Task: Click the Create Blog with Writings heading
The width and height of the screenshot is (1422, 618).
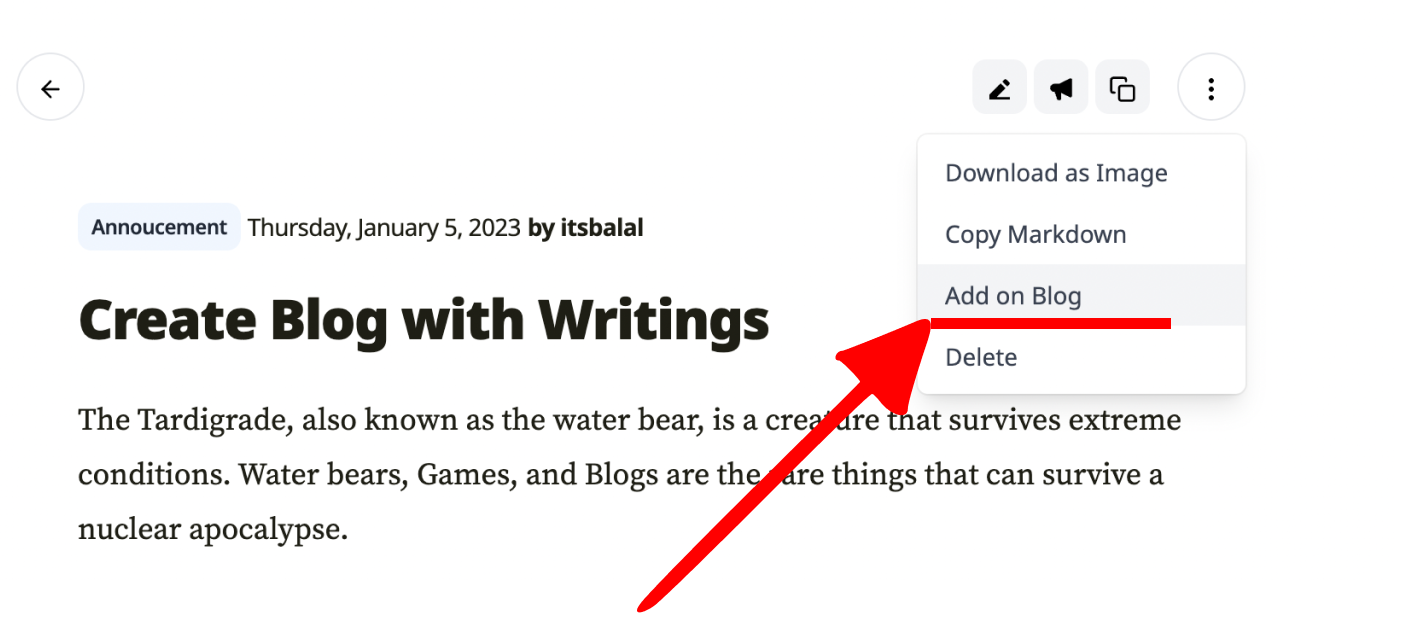Action: (424, 319)
